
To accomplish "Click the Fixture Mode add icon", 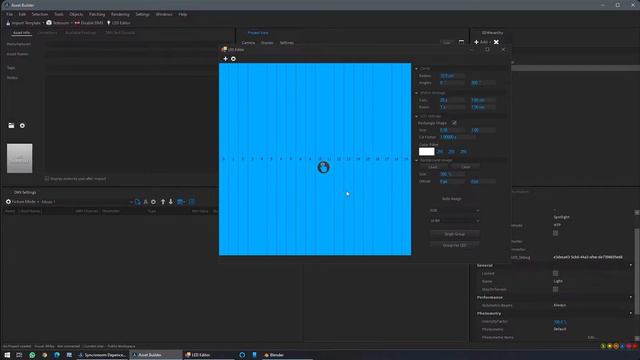I will 8,202.
